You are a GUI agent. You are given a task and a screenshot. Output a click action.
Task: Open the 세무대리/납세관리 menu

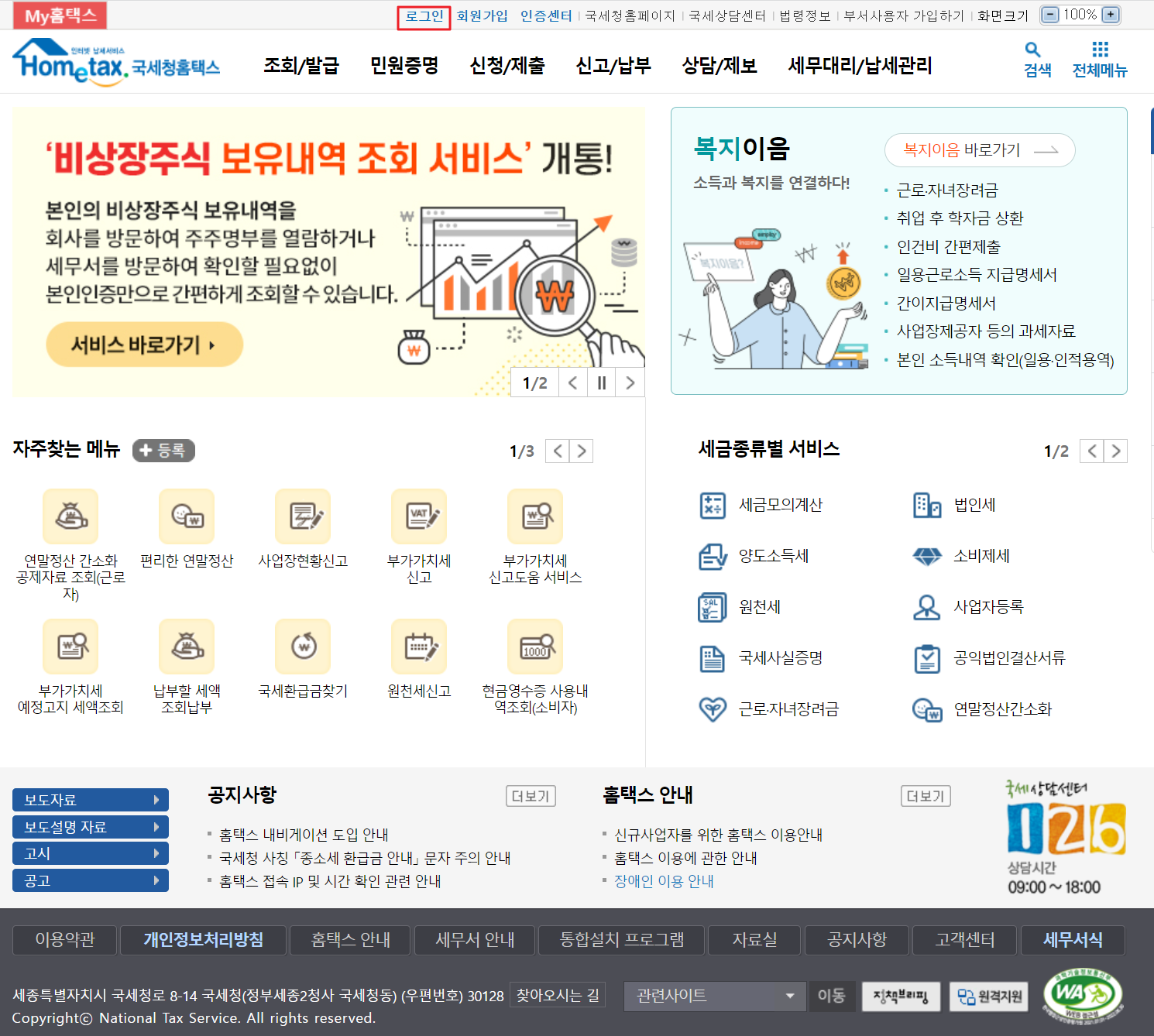pos(860,66)
